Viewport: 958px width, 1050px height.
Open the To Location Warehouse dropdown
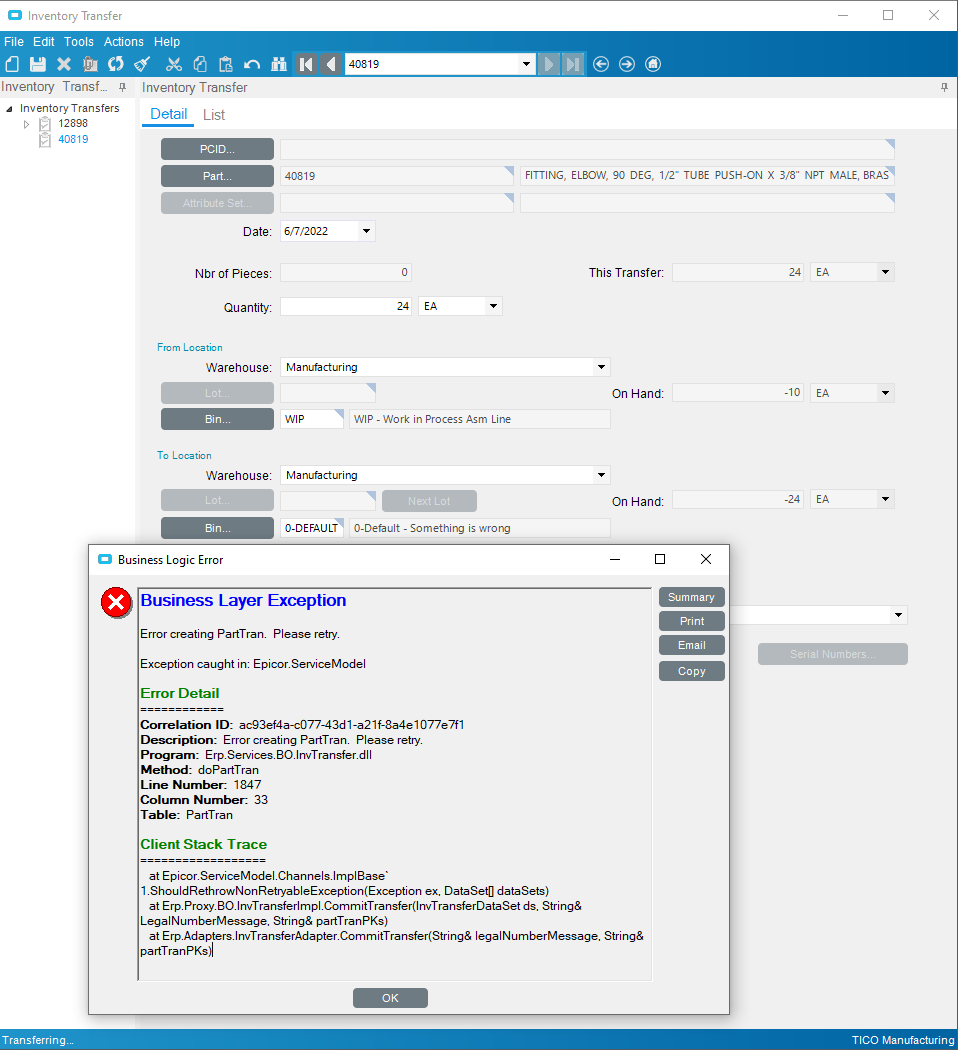click(601, 475)
